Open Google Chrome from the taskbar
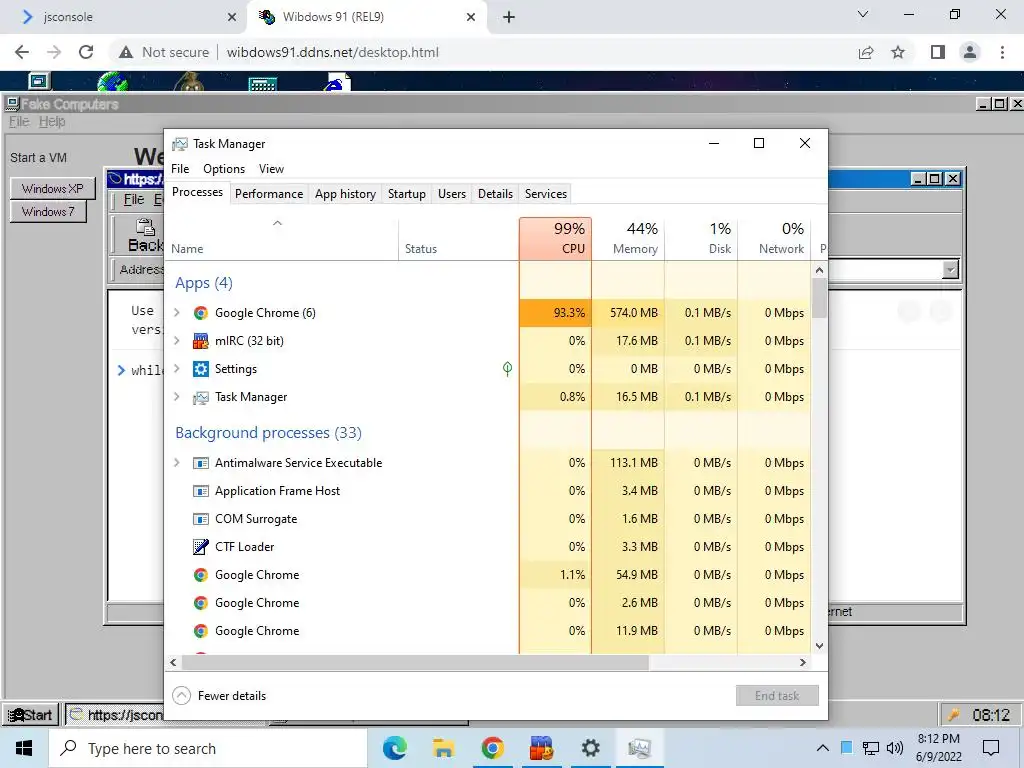This screenshot has width=1024, height=768. coord(492,748)
